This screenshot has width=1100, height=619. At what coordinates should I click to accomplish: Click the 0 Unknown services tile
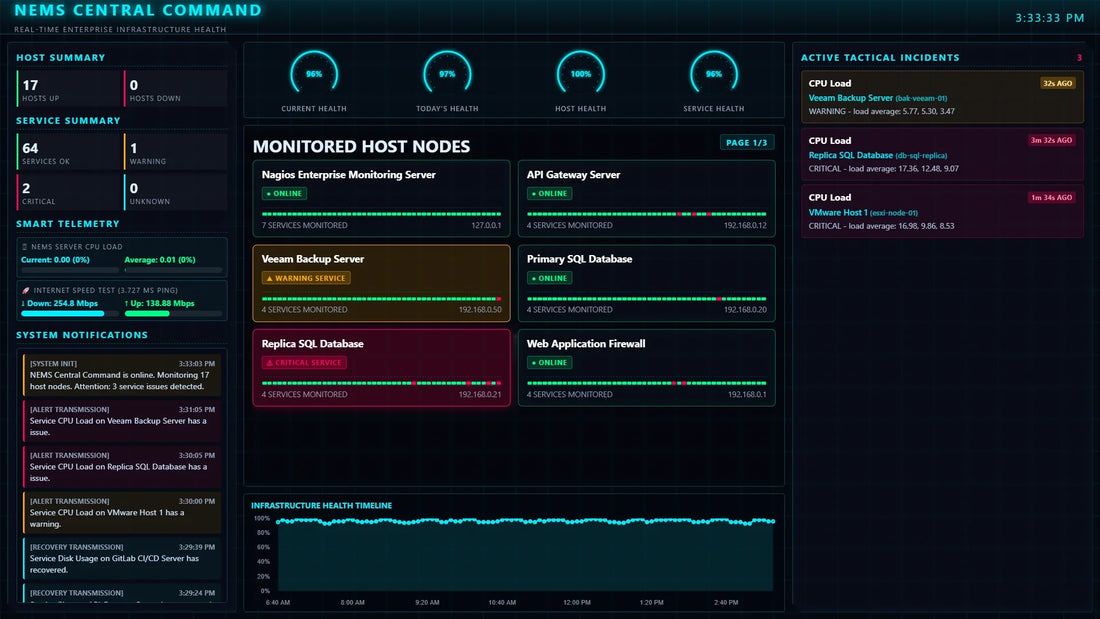pyautogui.click(x=175, y=192)
